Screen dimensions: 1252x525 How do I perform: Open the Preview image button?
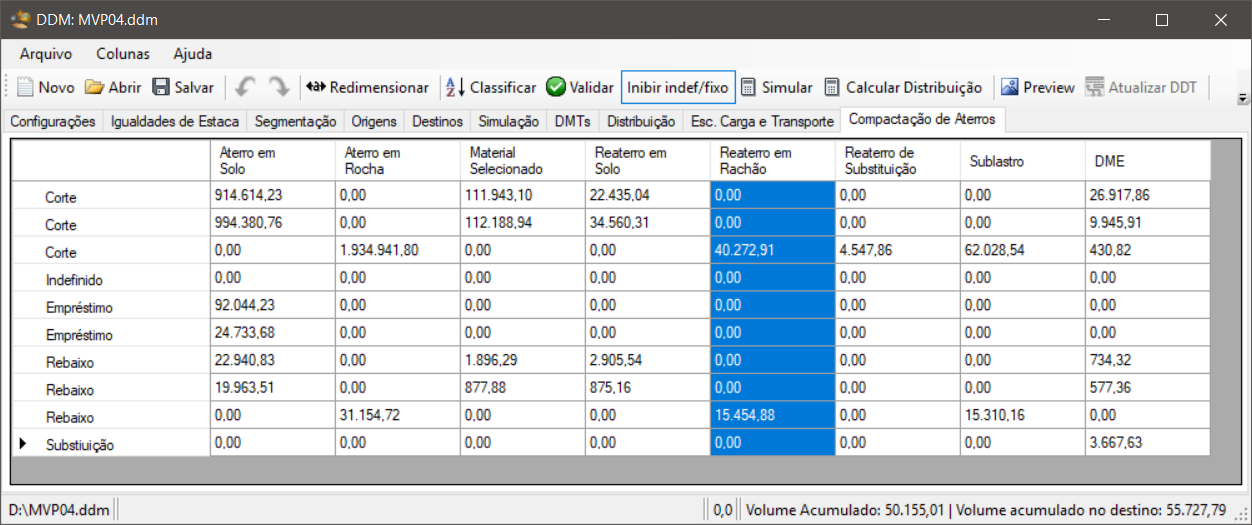[1037, 87]
